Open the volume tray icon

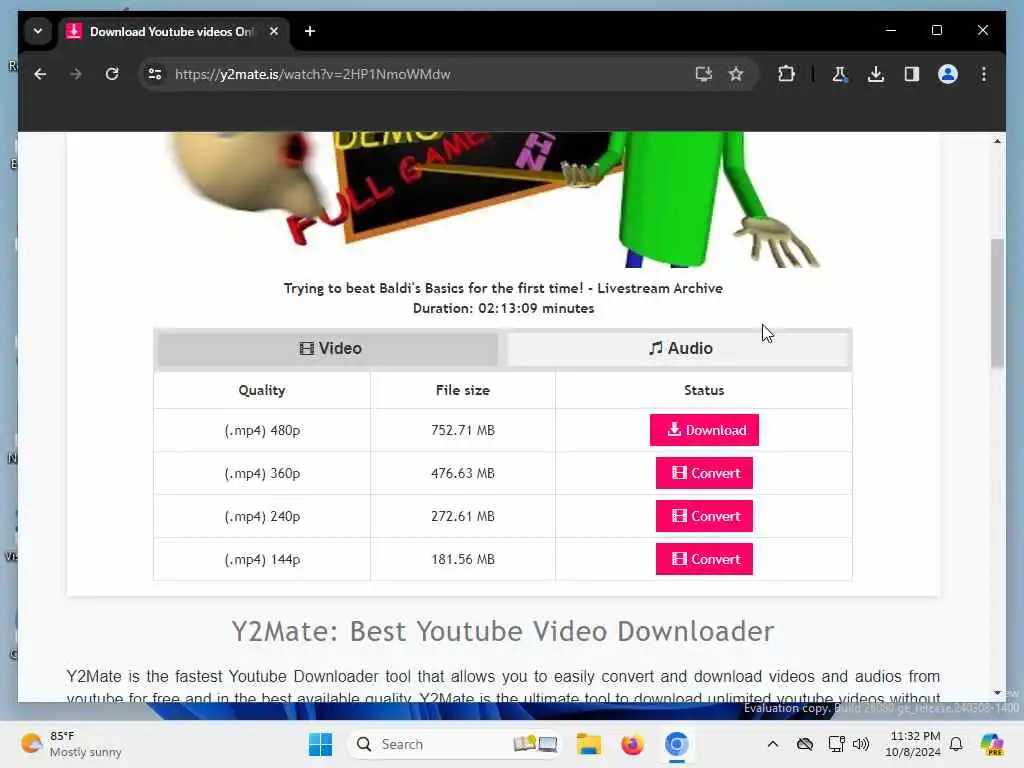coord(861,744)
